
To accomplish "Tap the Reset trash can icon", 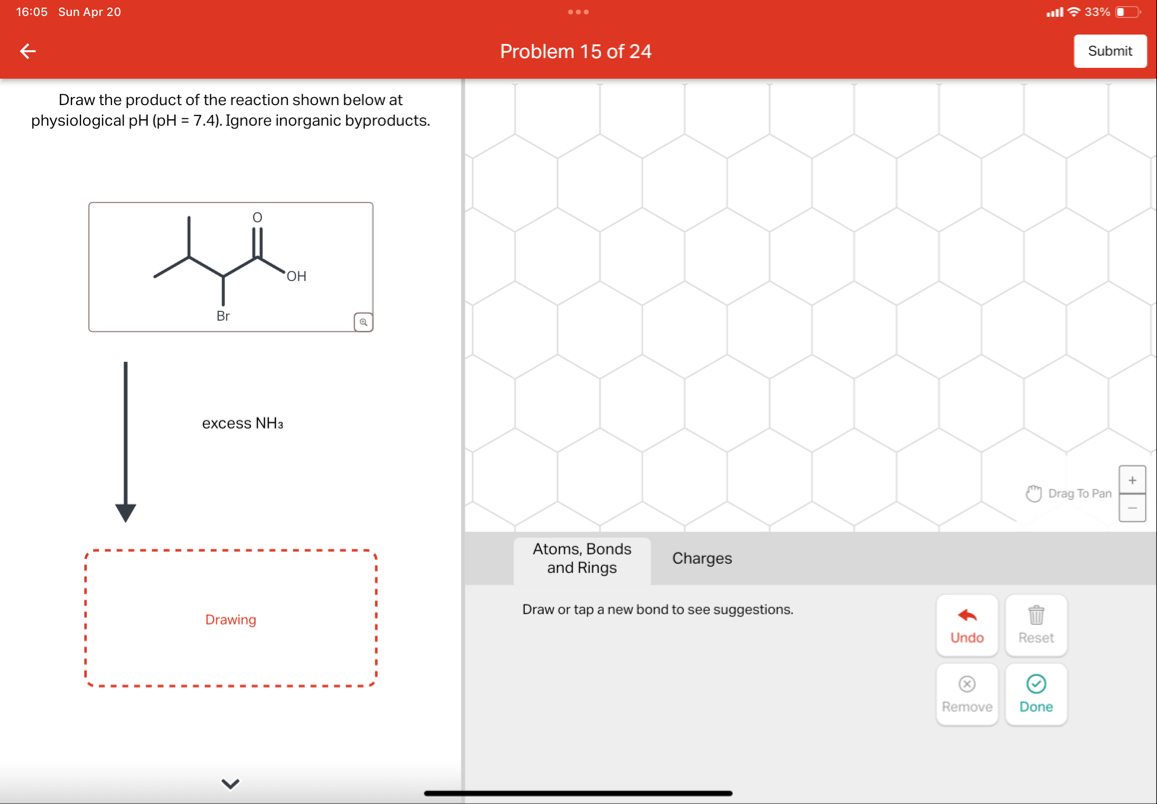I will coord(1036,616).
